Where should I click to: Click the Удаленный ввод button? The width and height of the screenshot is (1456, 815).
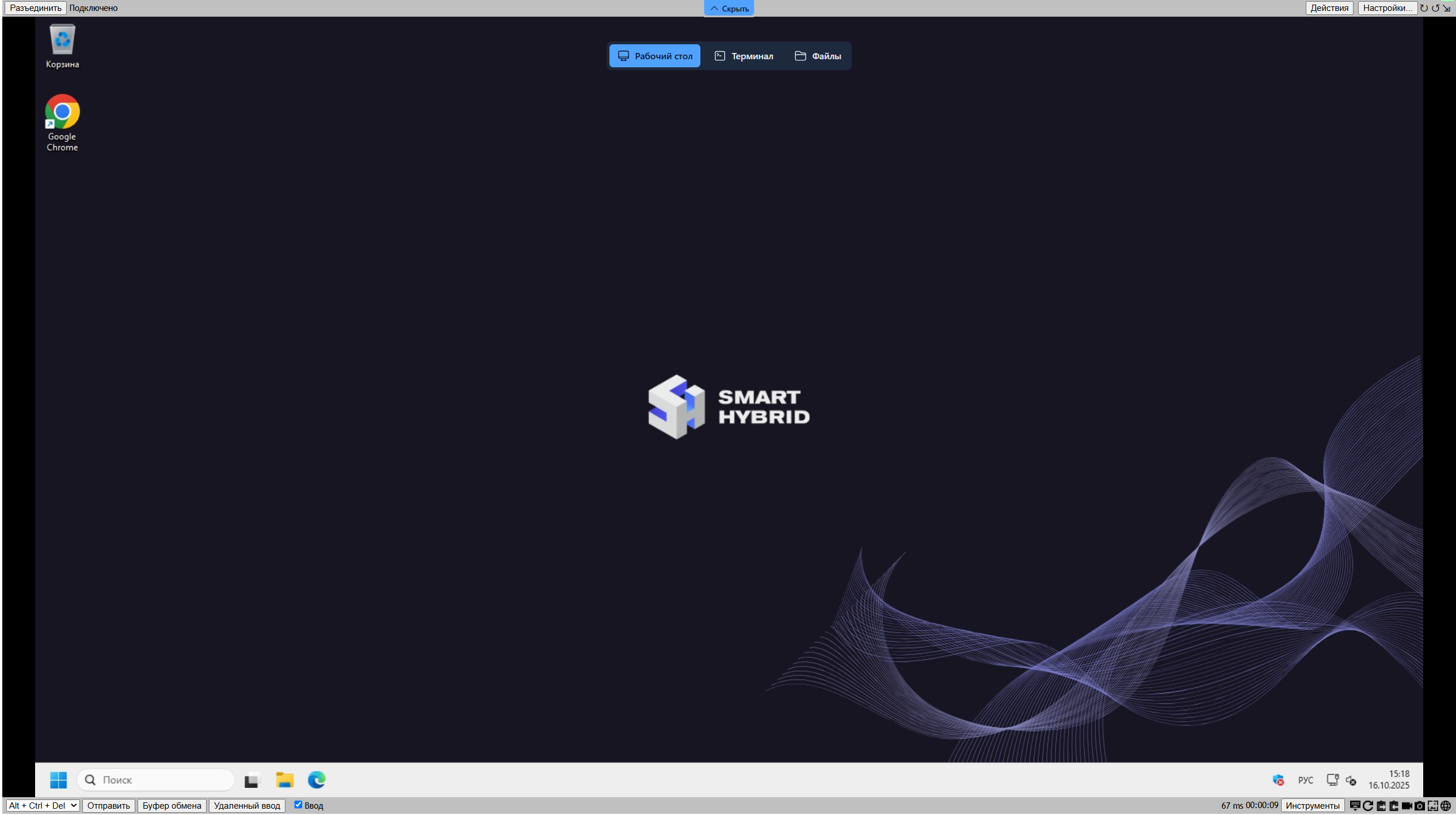coord(247,805)
